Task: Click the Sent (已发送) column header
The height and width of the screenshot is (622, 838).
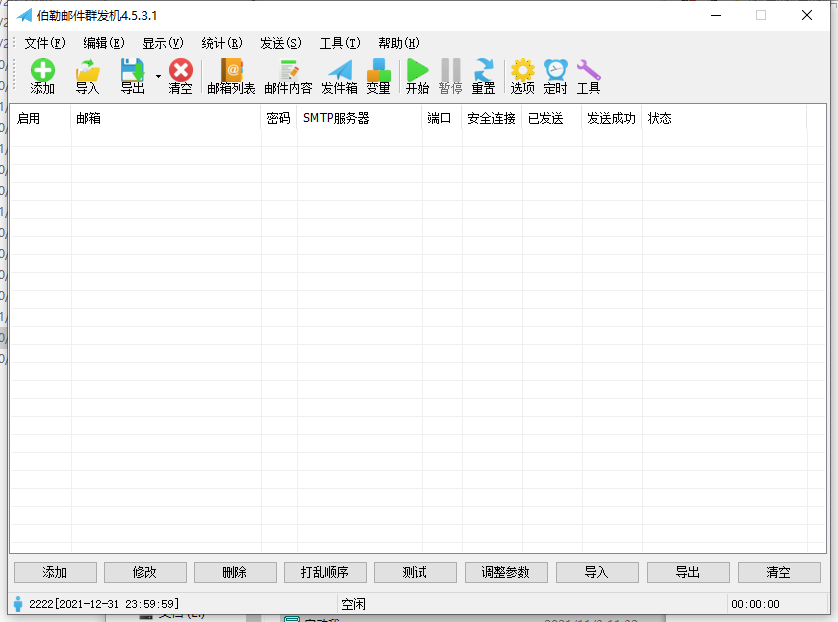Action: point(552,118)
